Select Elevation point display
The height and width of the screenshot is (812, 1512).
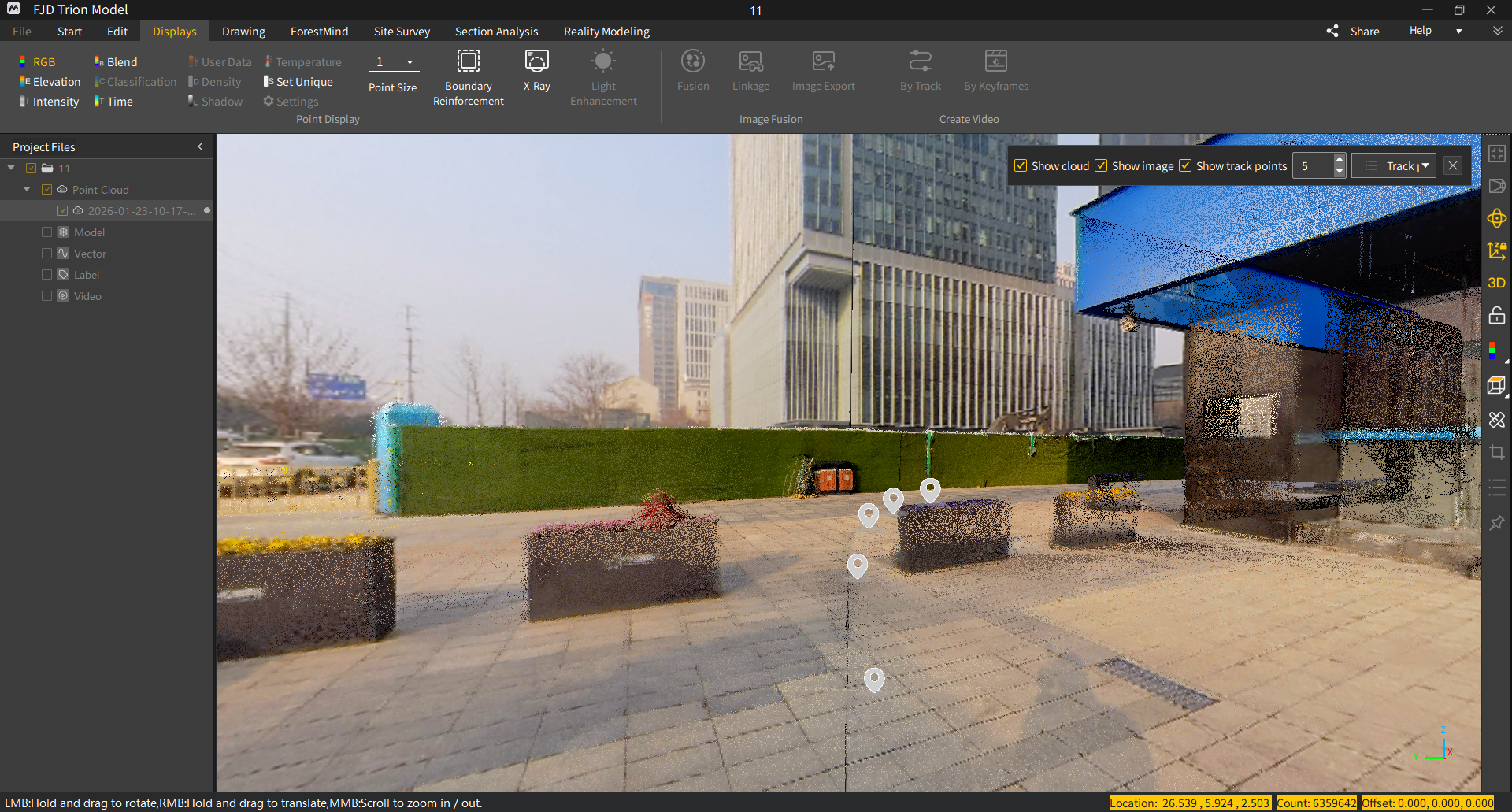[x=50, y=82]
